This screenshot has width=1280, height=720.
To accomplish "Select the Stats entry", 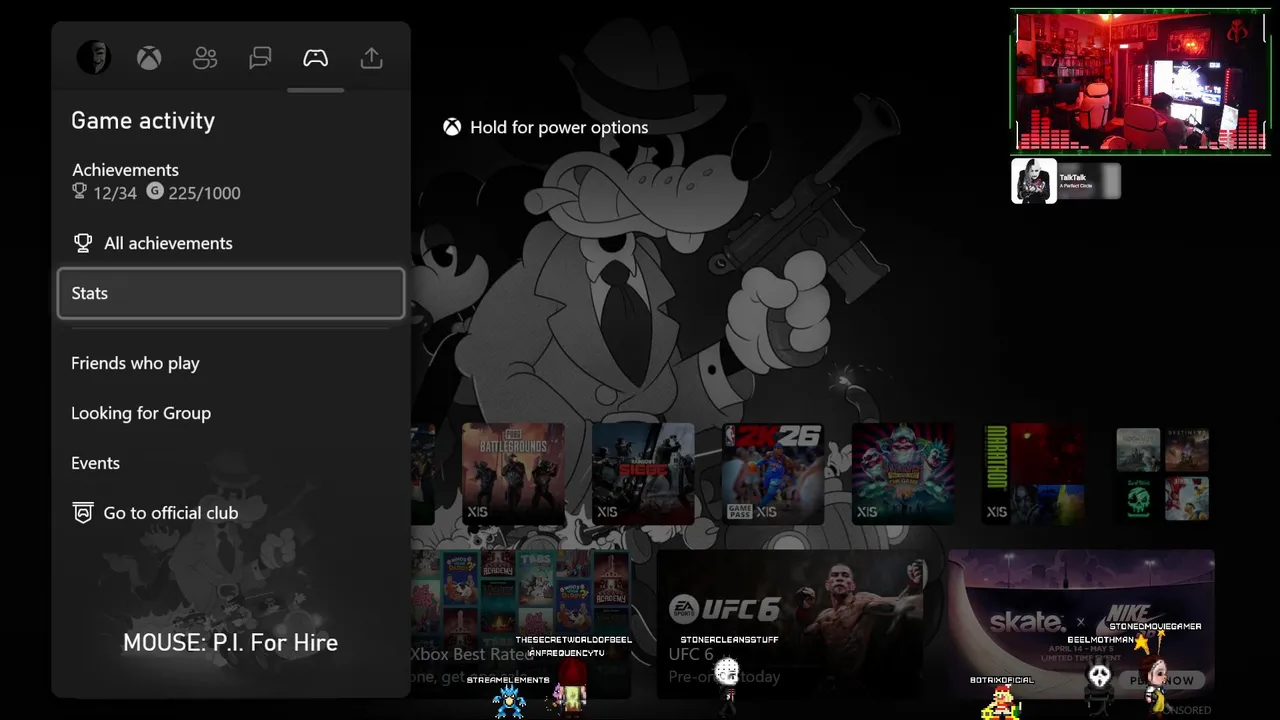I will (x=231, y=293).
